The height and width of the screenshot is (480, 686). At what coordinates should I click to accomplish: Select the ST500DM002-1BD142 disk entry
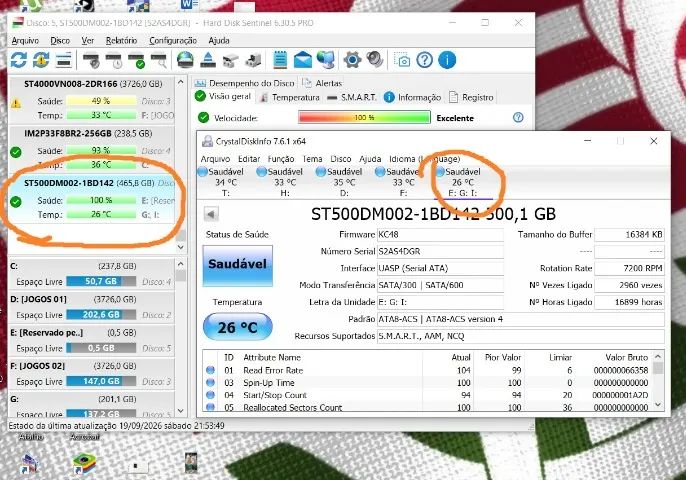point(92,200)
